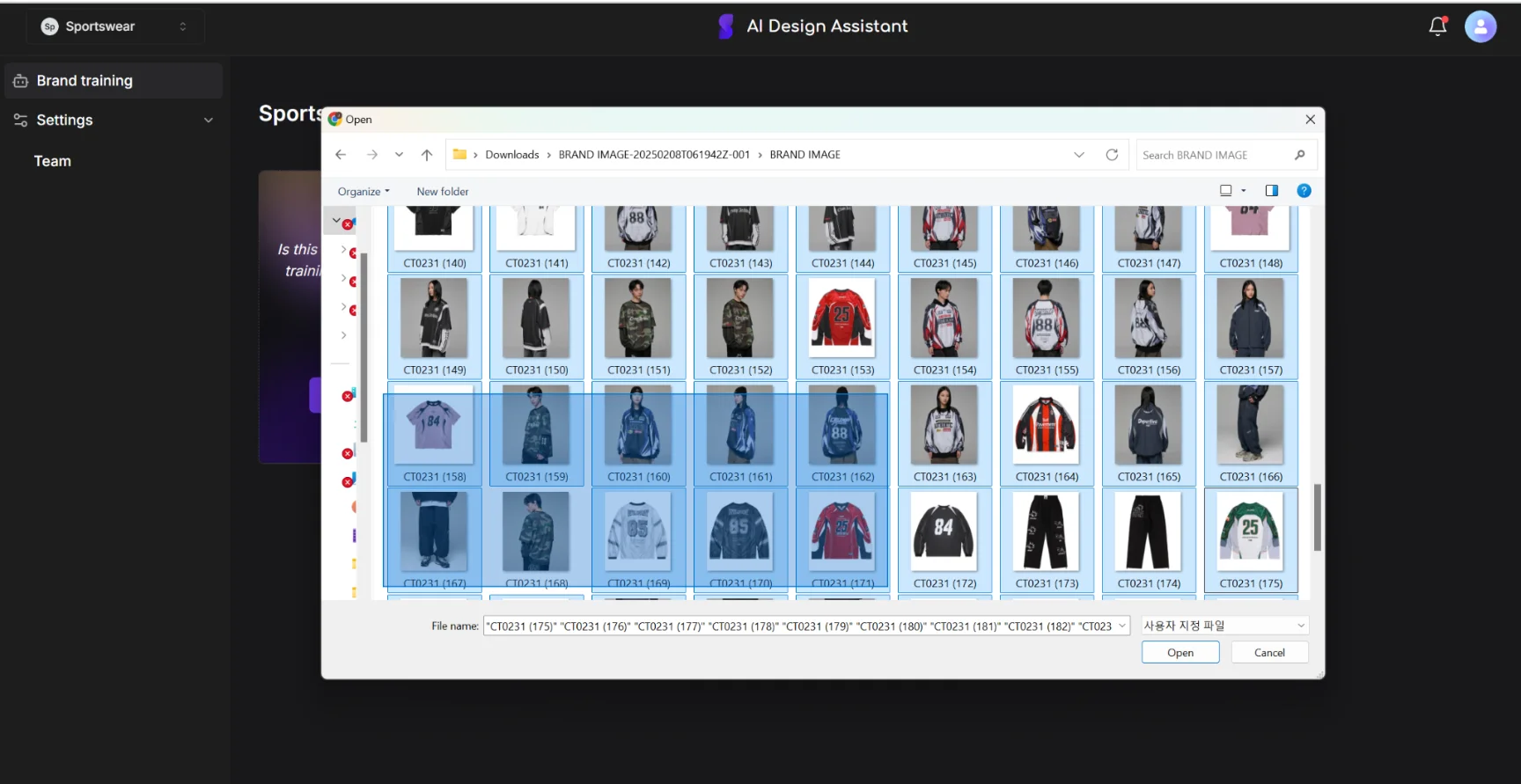
Task: Click navigation pane scrollbar
Action: 363,348
